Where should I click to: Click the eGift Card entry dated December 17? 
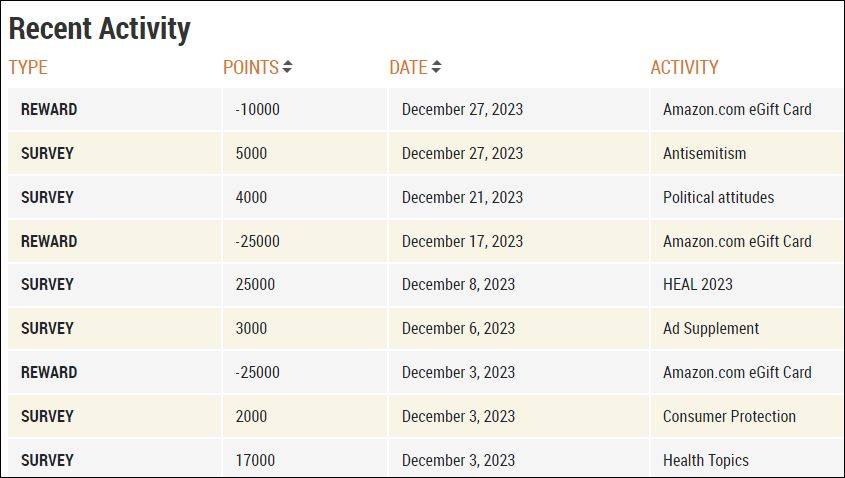pyautogui.click(x=737, y=242)
